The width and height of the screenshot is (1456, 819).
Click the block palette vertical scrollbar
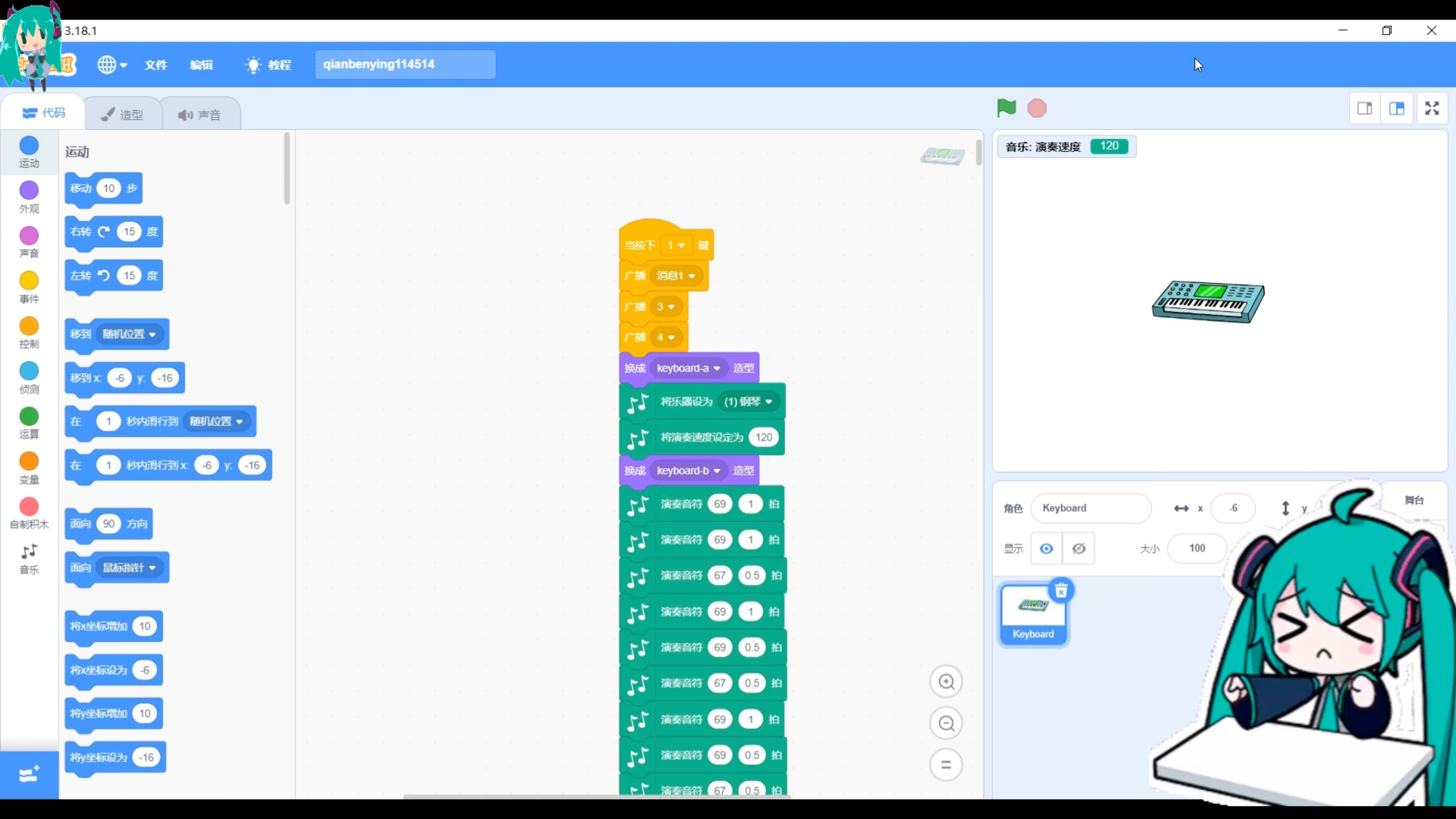287,168
